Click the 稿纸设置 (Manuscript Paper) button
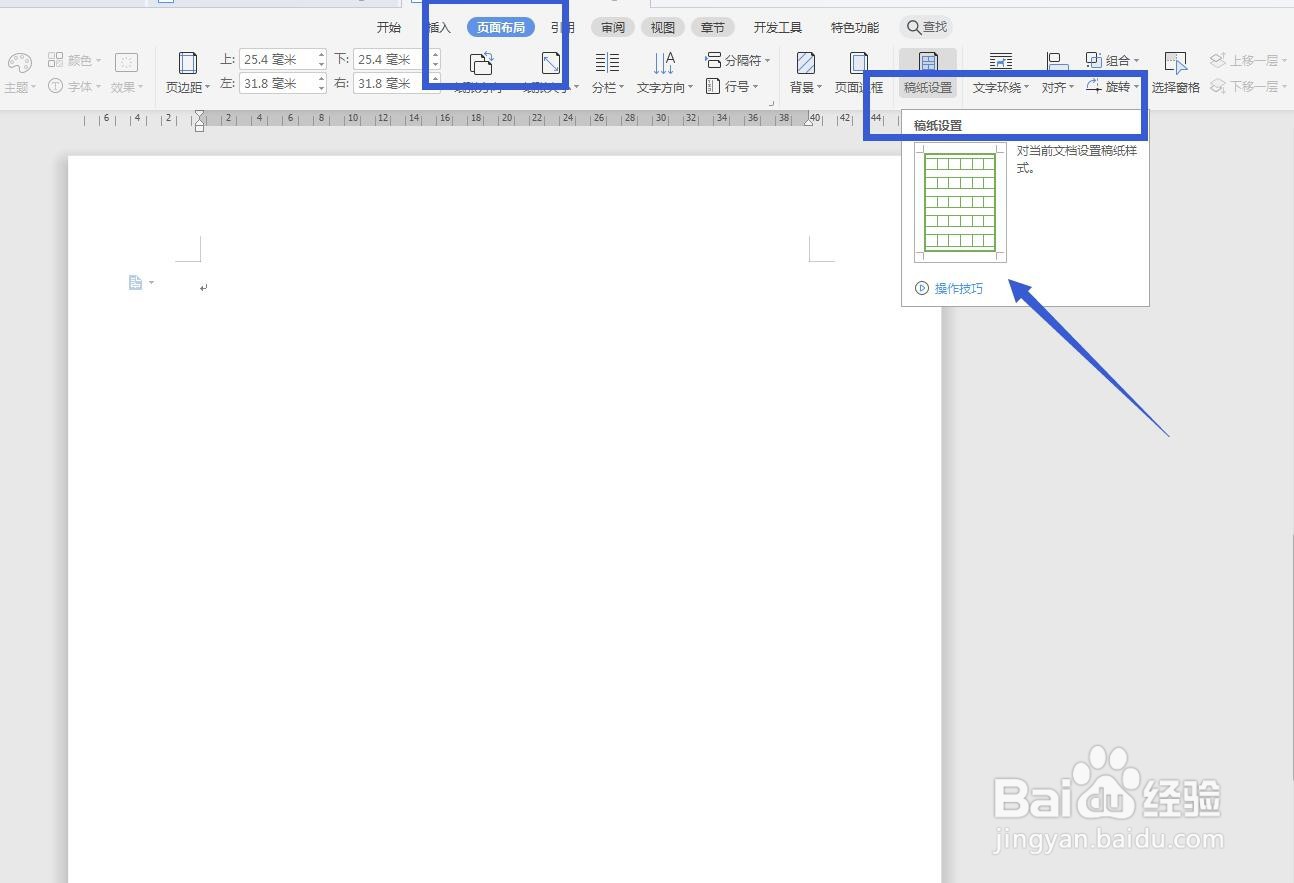1294x883 pixels. pos(928,73)
